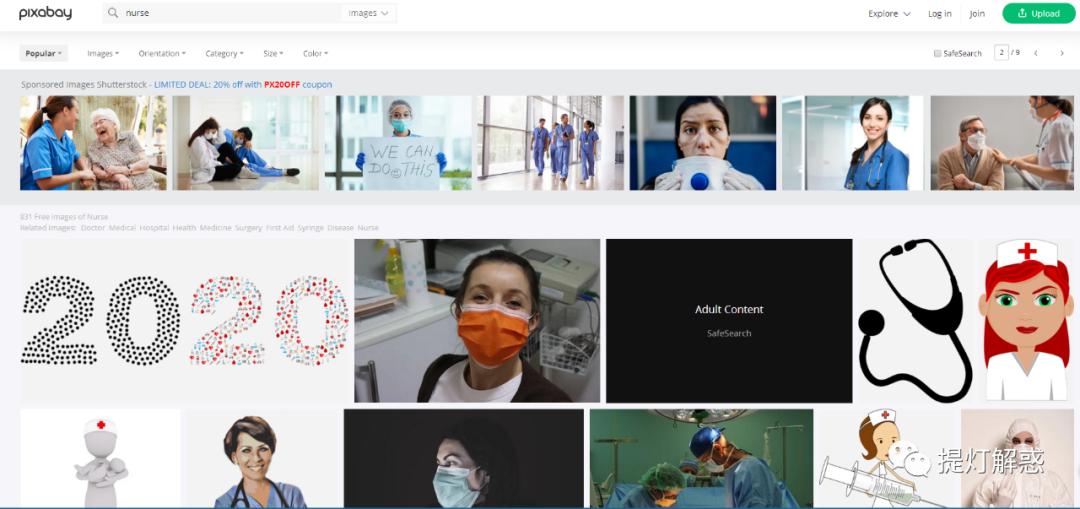1080x509 pixels.
Task: Open sponsored image of nurses walking in corridor
Action: (550, 143)
